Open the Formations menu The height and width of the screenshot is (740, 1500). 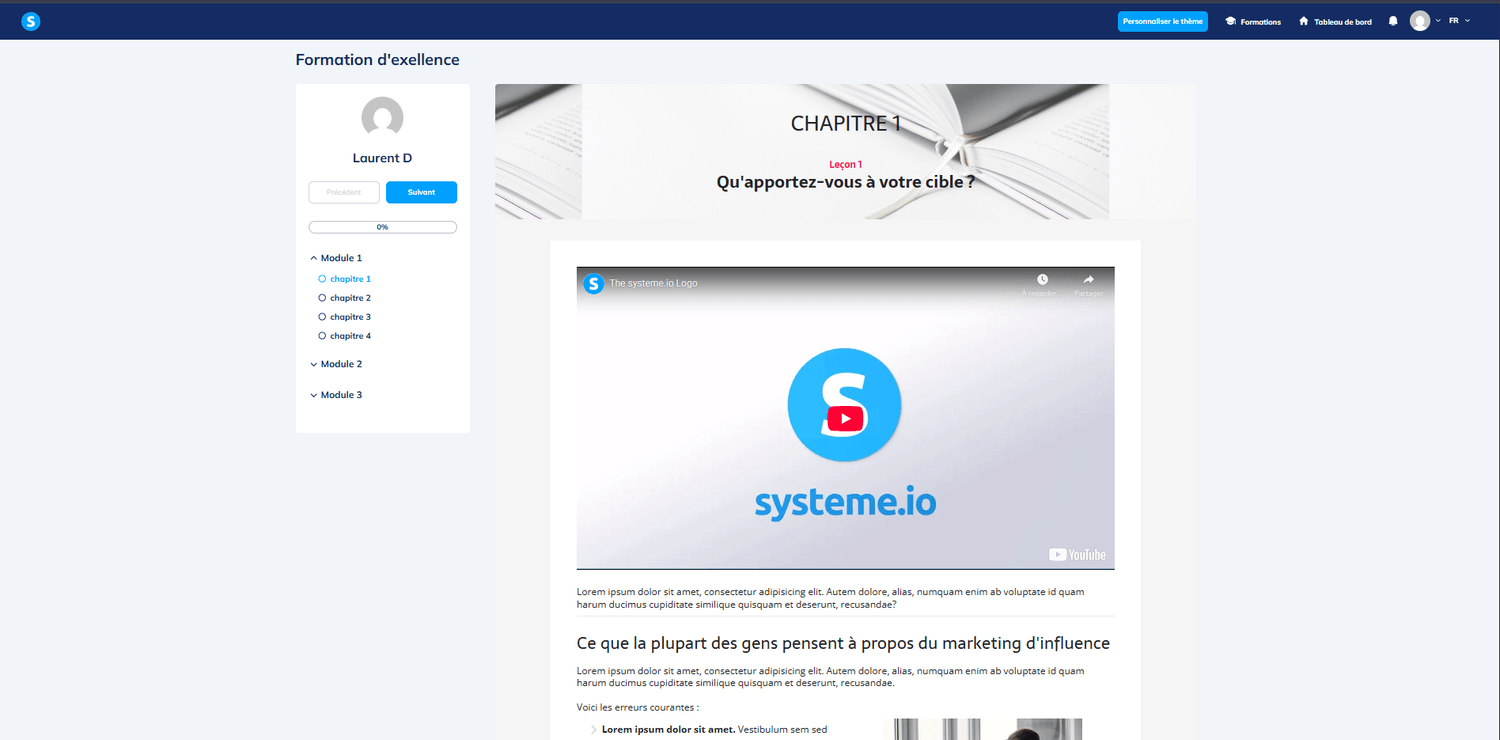(1253, 21)
